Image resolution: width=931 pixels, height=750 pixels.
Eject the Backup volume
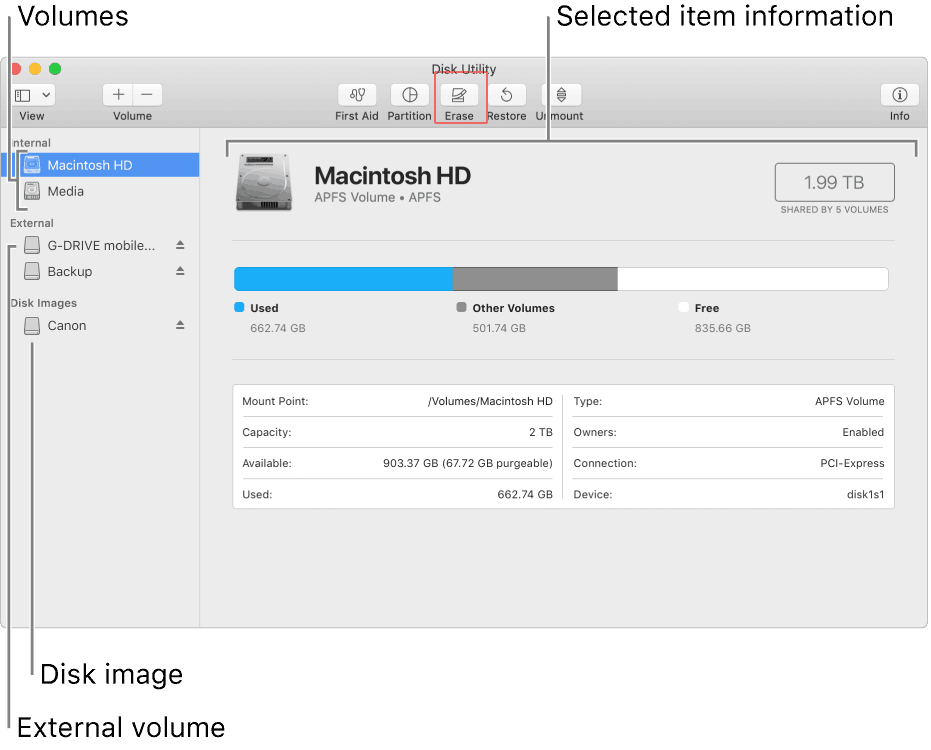pyautogui.click(x=180, y=271)
